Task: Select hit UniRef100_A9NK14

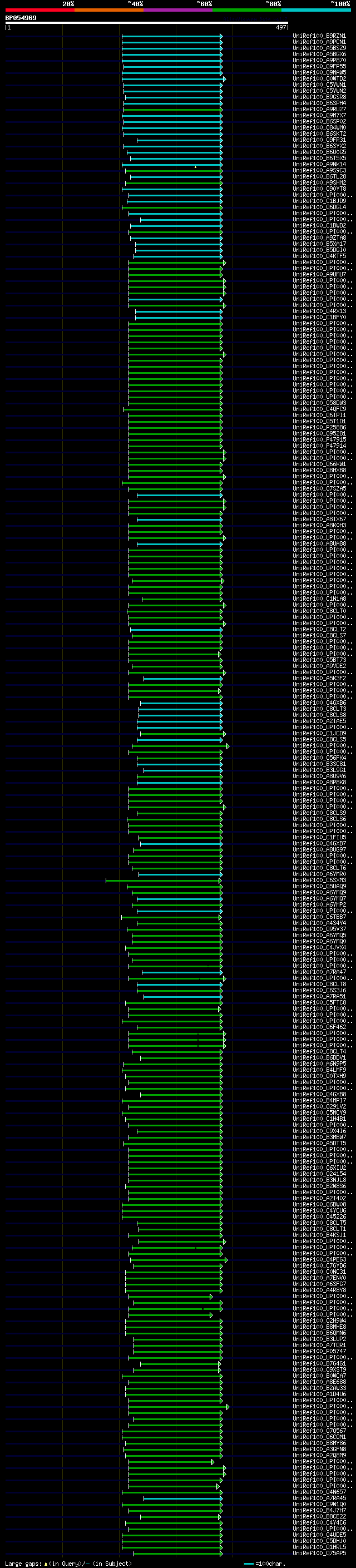Action: (319, 164)
